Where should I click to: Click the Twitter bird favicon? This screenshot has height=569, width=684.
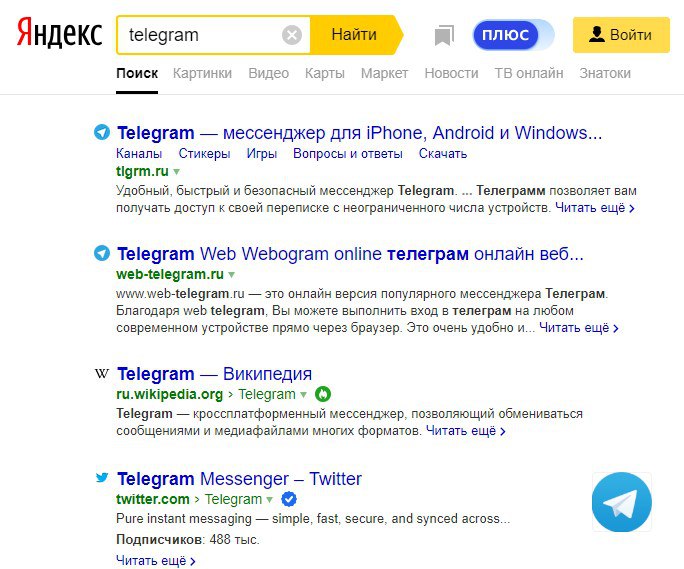(x=101, y=478)
